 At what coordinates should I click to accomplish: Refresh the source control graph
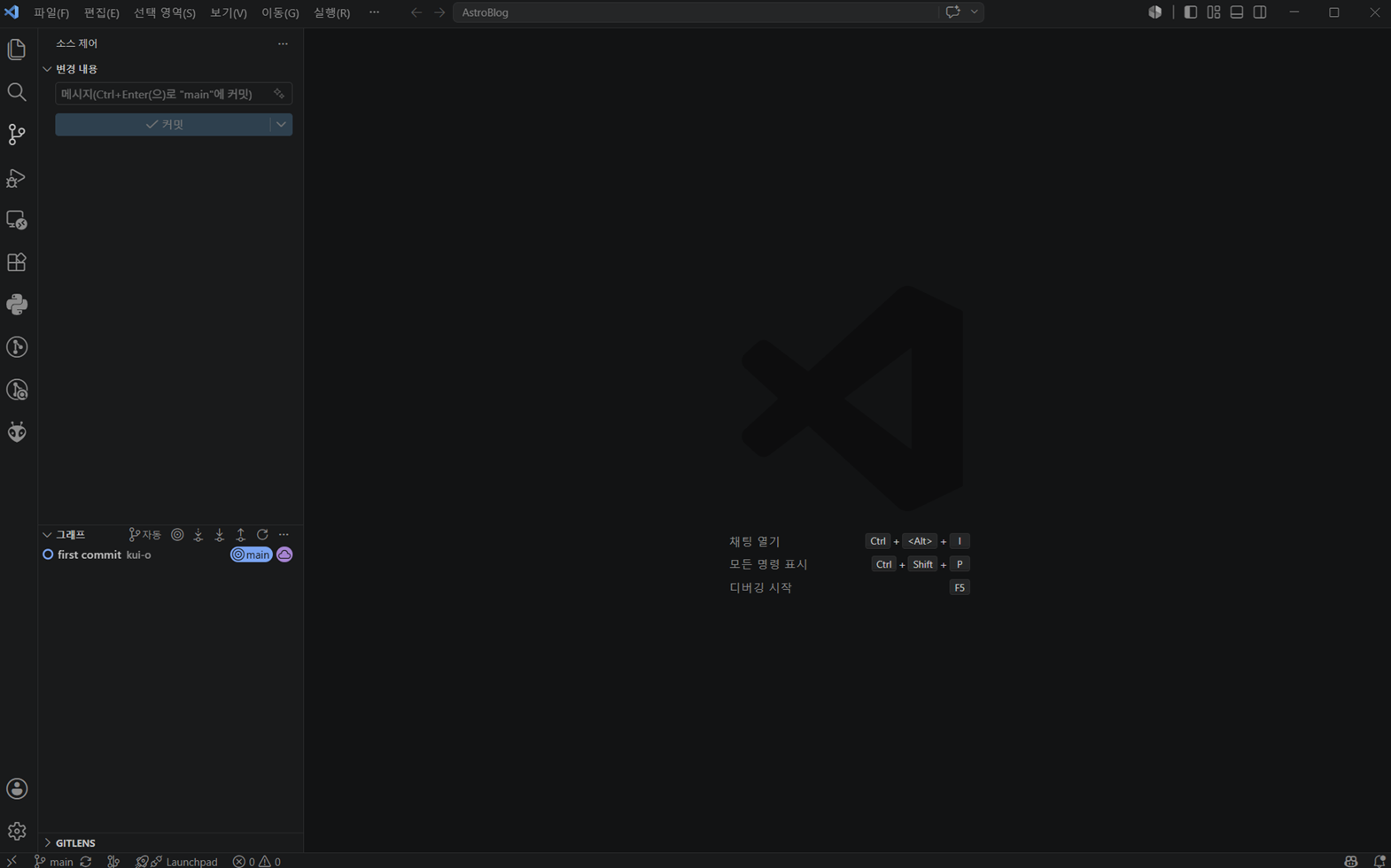coord(262,535)
